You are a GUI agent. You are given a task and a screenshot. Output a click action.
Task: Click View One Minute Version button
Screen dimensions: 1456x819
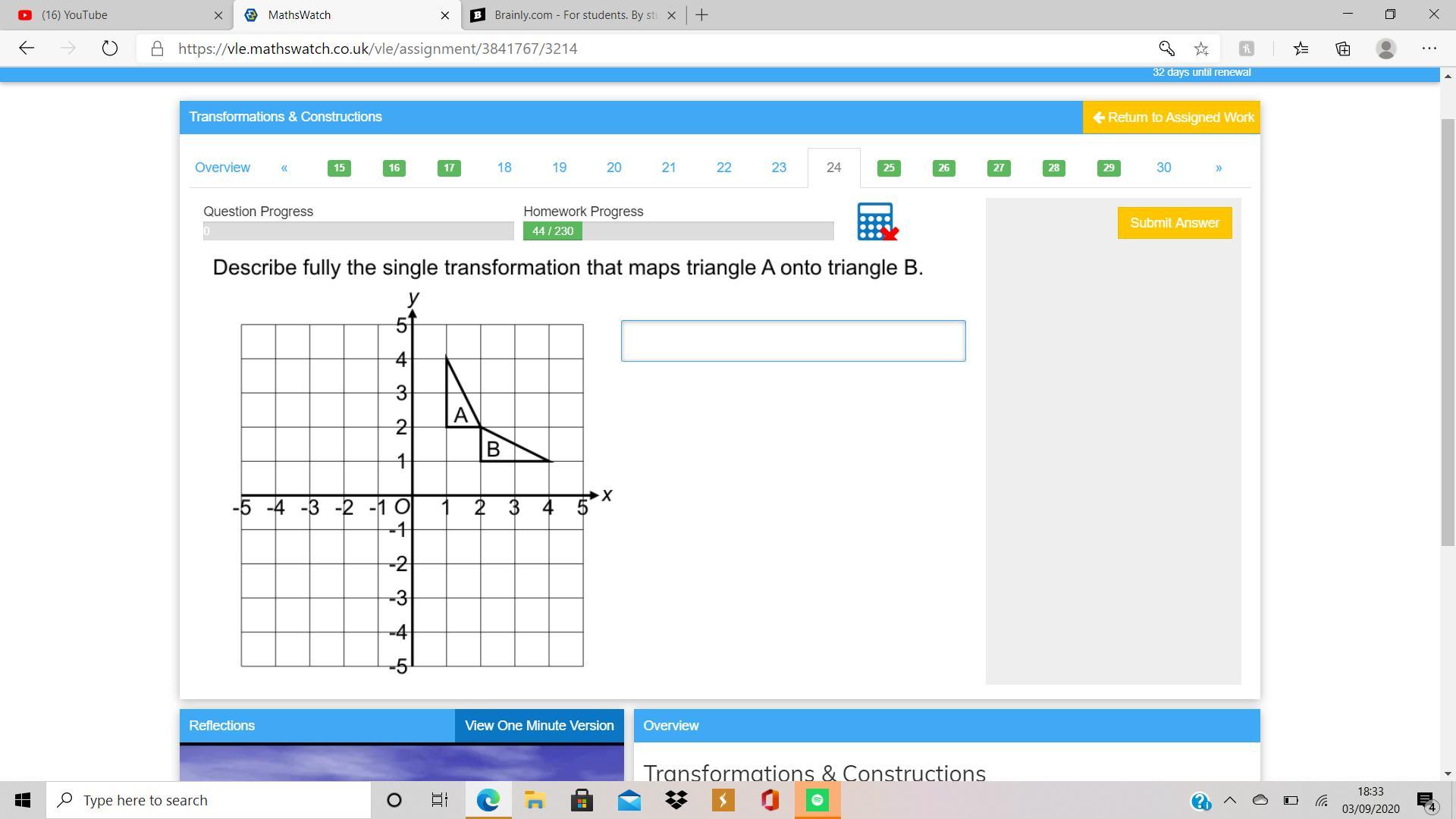point(539,726)
